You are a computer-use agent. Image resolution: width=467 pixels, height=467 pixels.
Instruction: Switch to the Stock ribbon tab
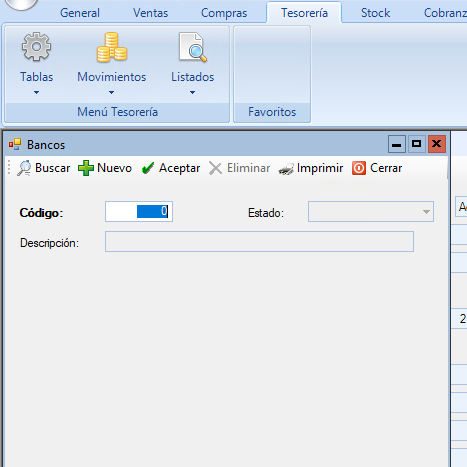375,13
